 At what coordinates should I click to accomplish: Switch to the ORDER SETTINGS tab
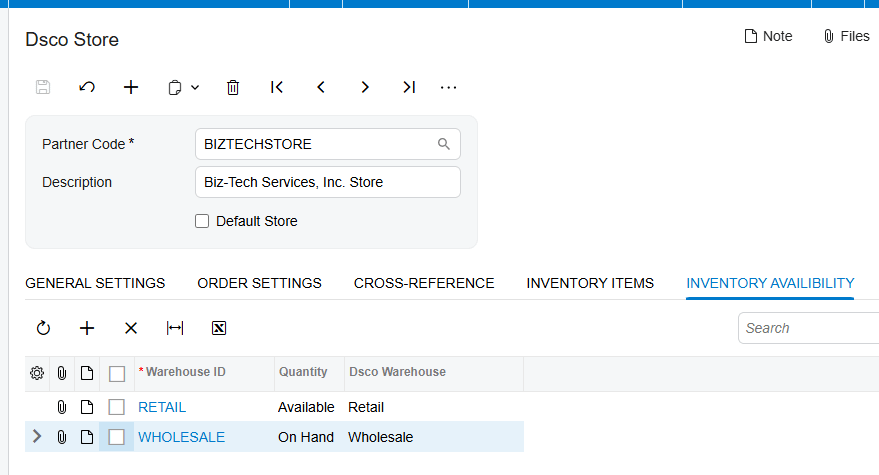[260, 283]
